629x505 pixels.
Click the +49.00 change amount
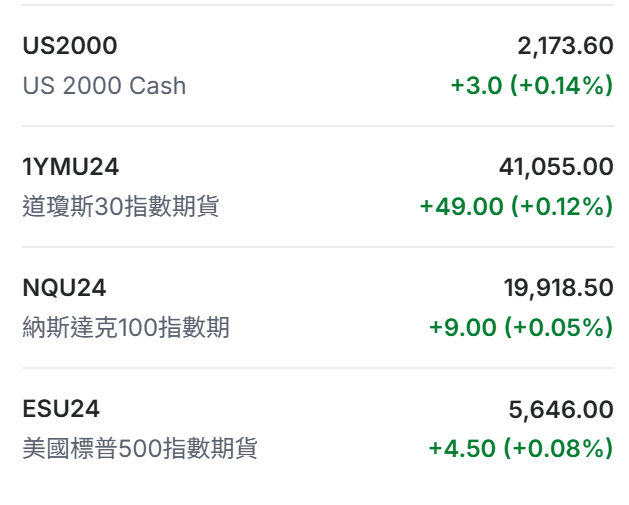[x=462, y=207]
